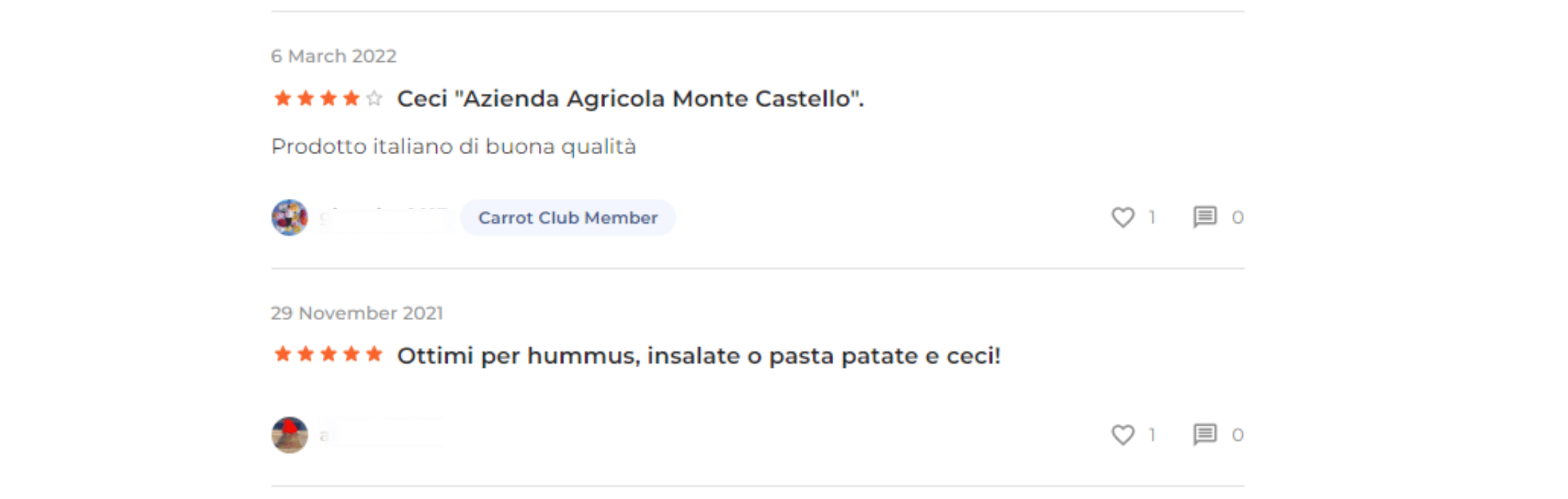Image resolution: width=1568 pixels, height=499 pixels.
Task: Click the like count on the Ceci review
Action: click(x=1152, y=217)
